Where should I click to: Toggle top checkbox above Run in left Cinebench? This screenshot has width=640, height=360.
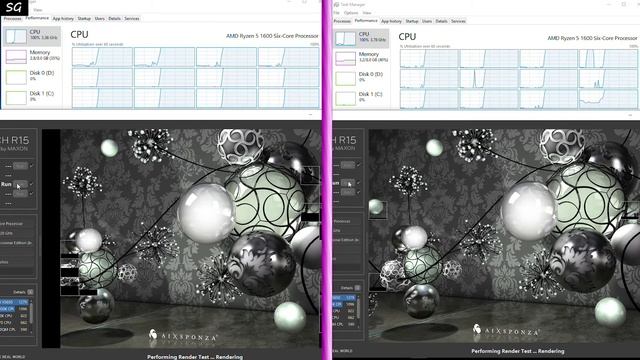[31, 166]
